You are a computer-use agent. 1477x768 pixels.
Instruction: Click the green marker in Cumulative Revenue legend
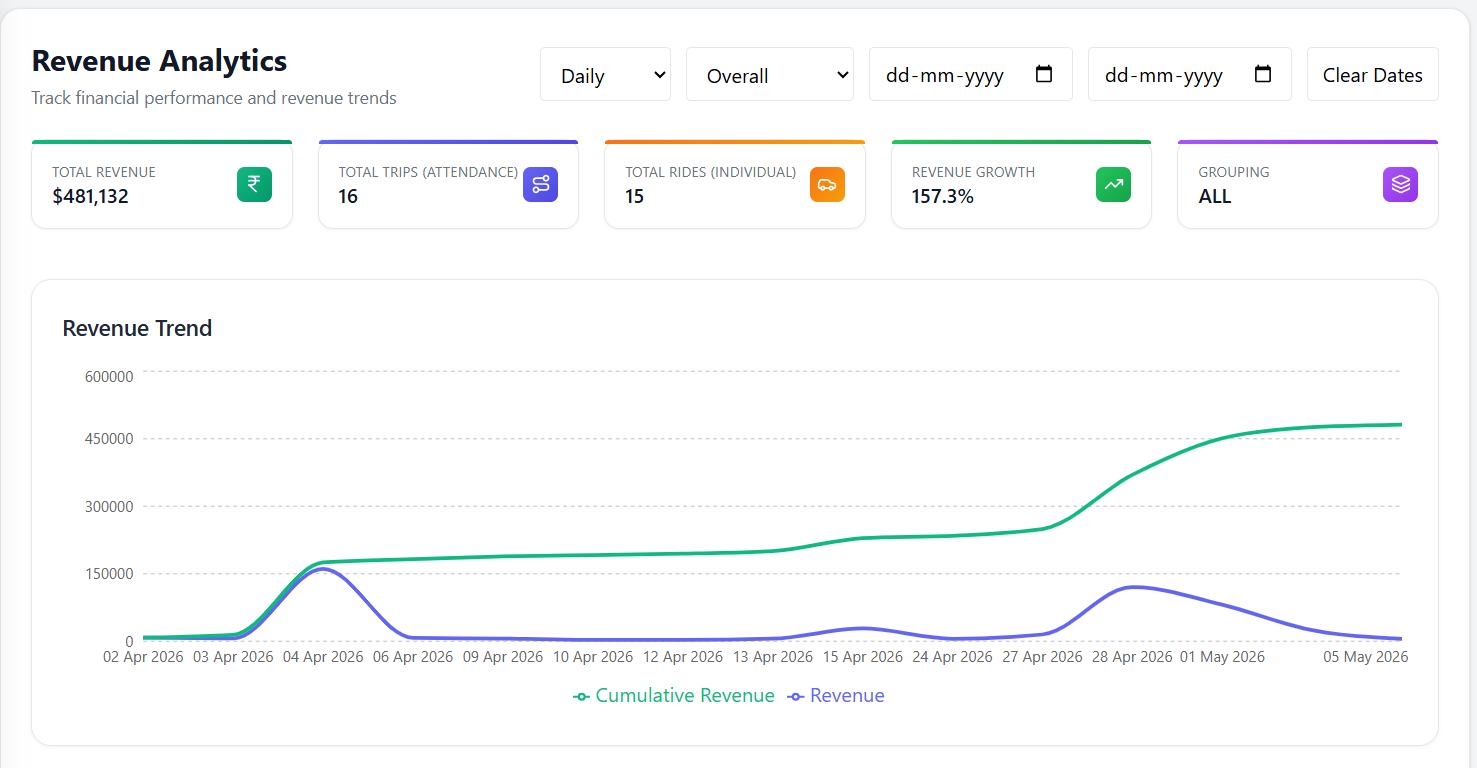(x=580, y=695)
